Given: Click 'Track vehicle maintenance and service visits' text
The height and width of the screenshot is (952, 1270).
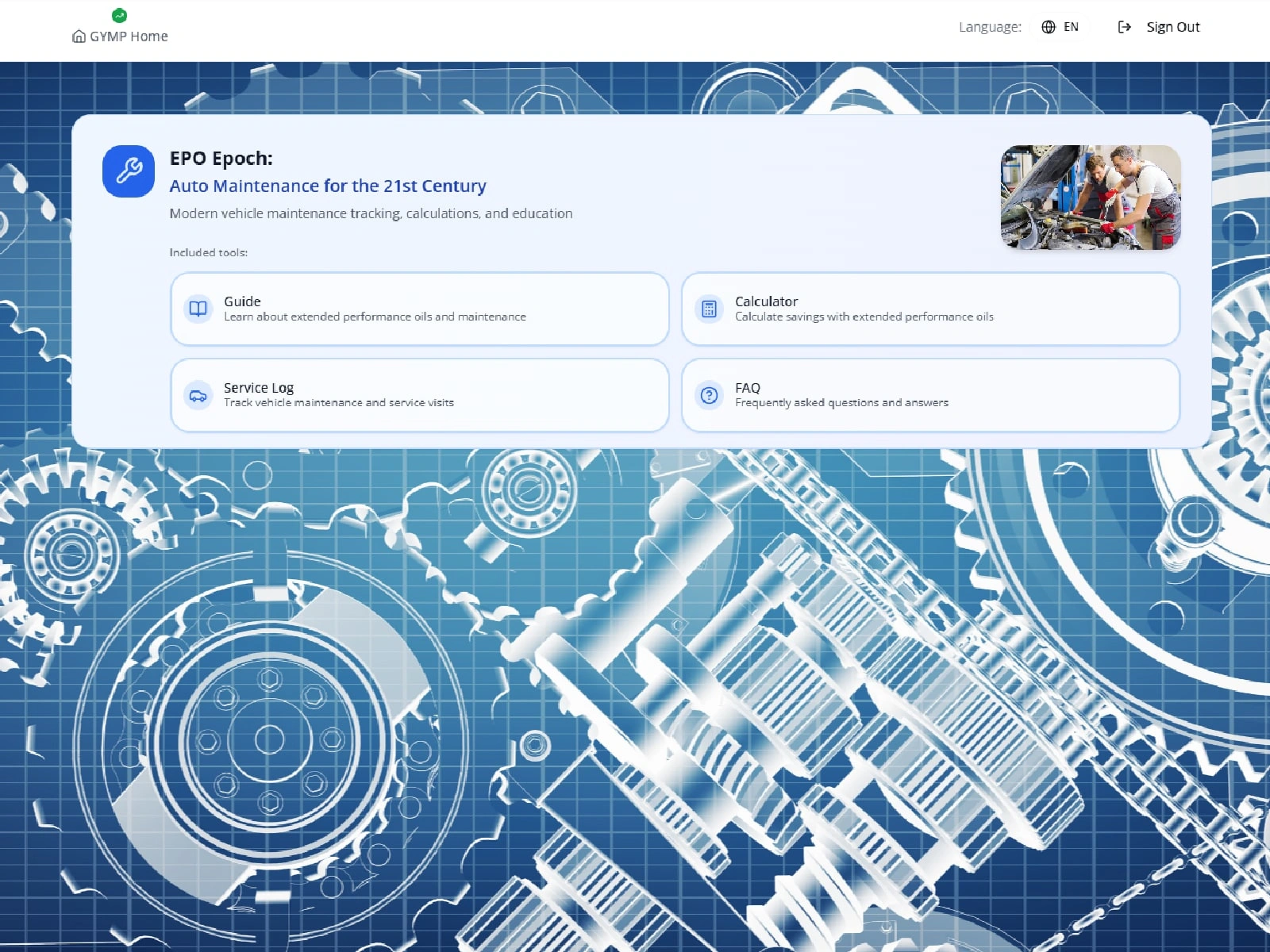Looking at the screenshot, I should pos(339,402).
